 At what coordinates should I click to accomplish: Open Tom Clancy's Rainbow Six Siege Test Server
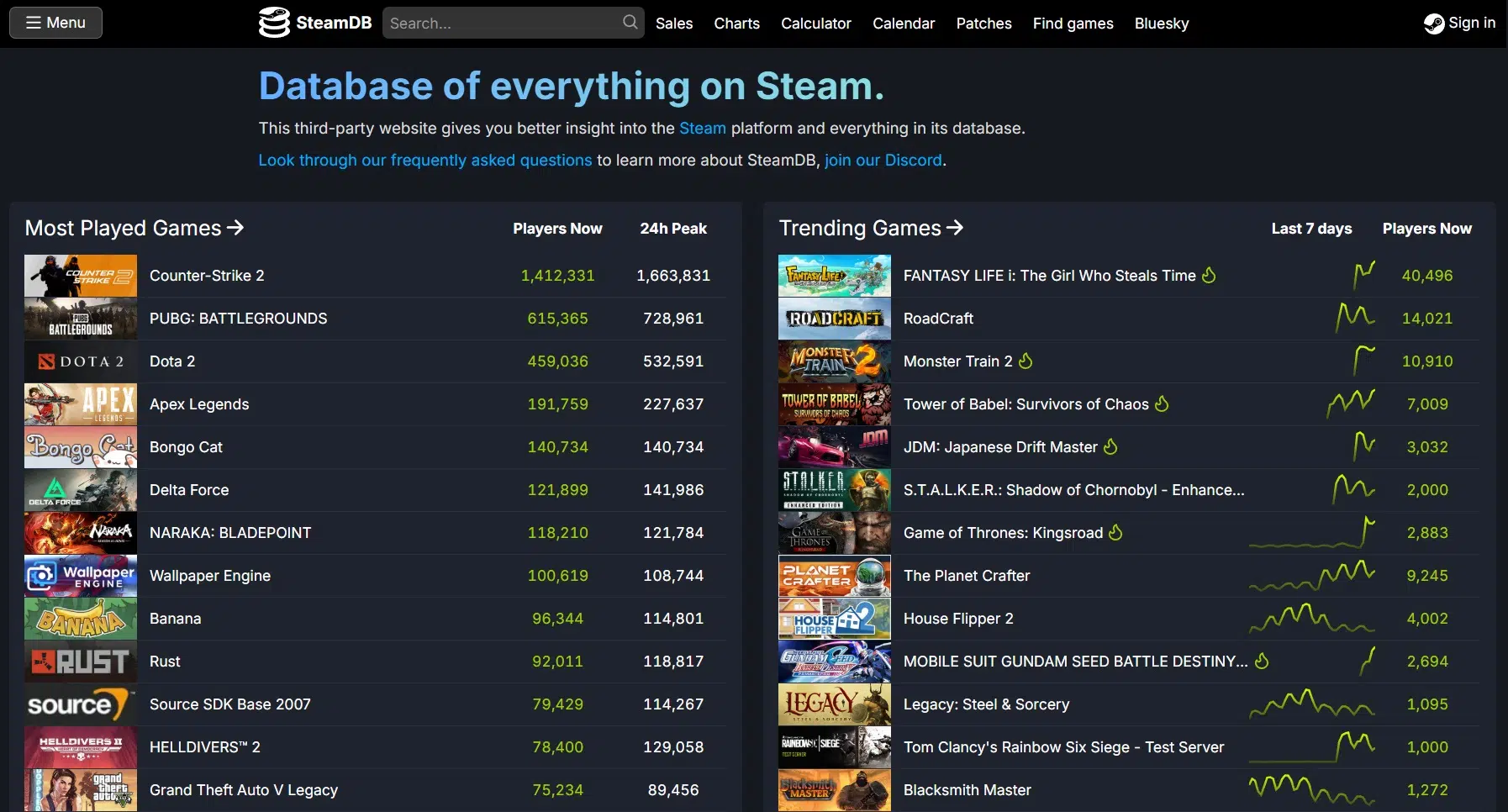[x=1064, y=747]
